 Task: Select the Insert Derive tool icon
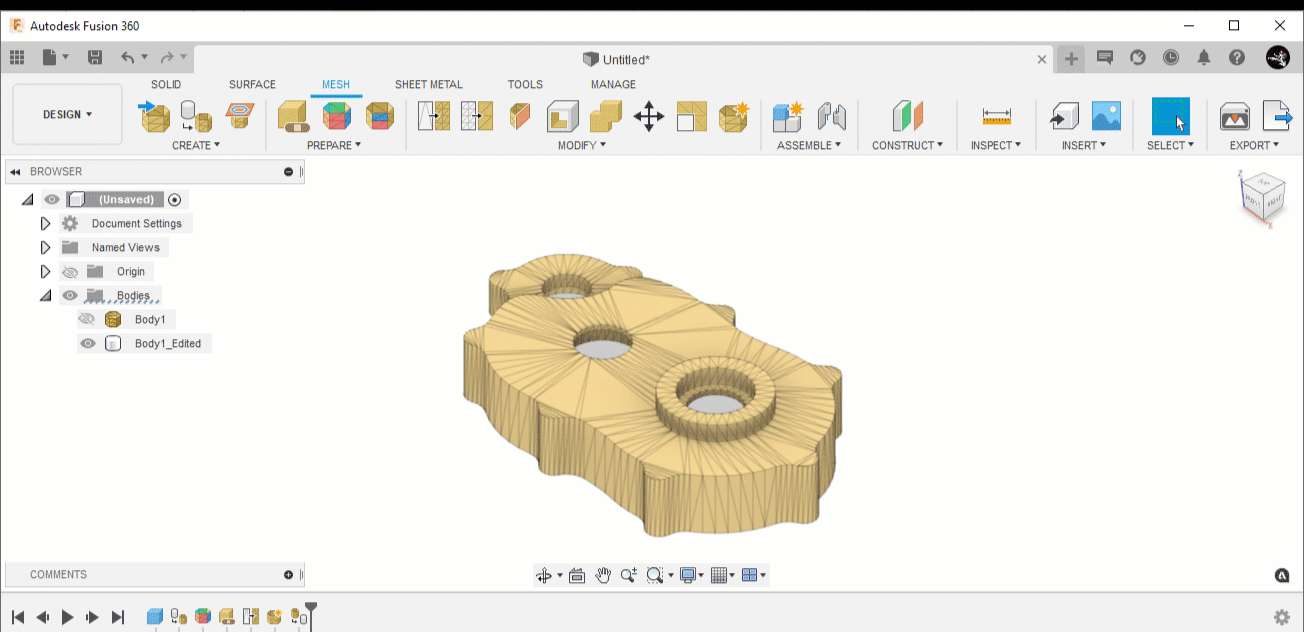(x=1063, y=116)
